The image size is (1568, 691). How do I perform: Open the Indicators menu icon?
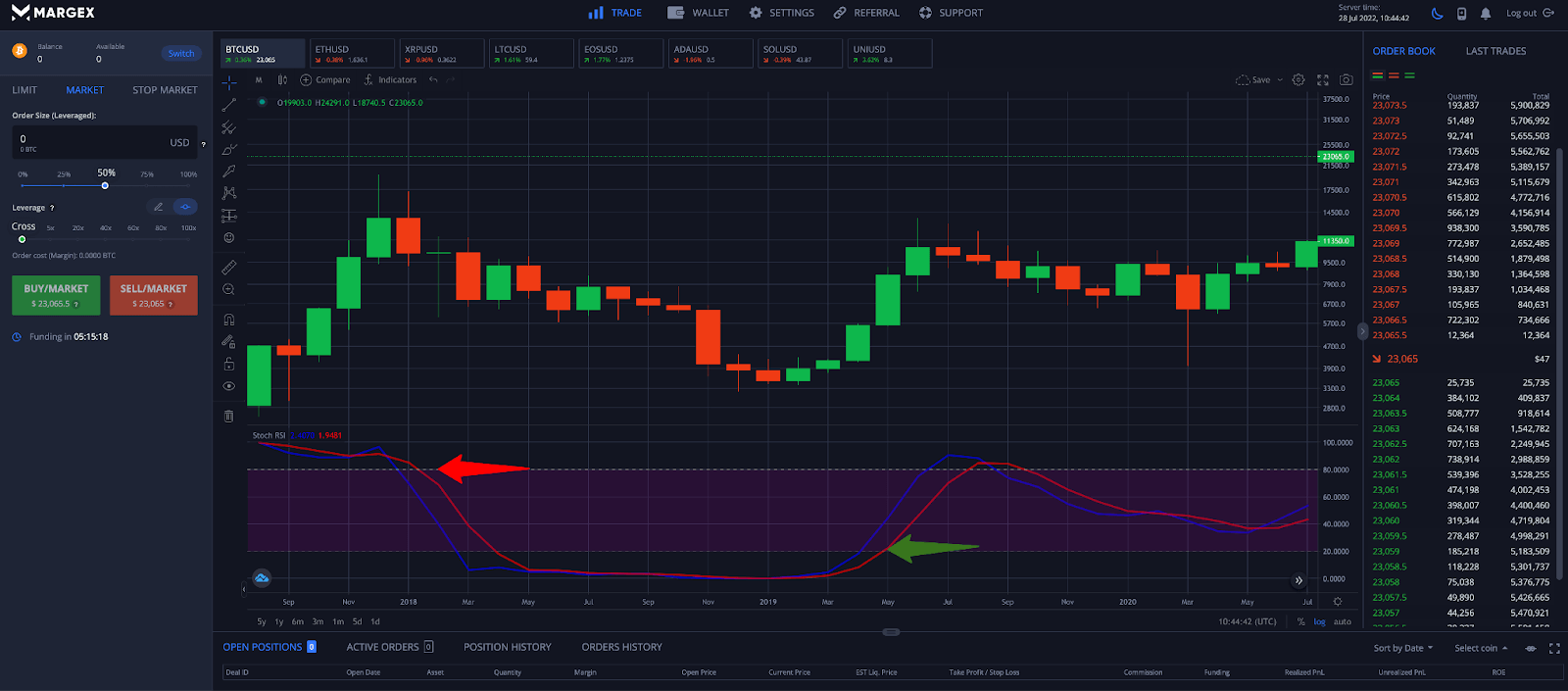[x=368, y=80]
